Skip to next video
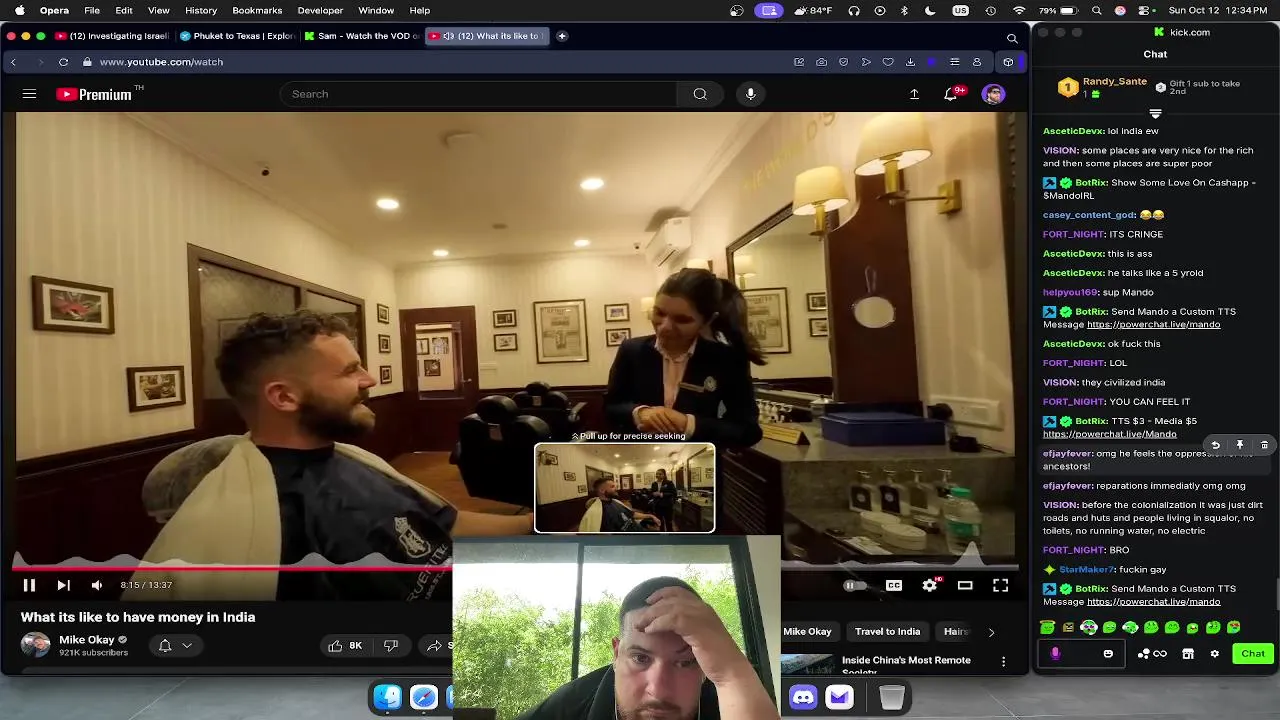This screenshot has height=720, width=1280. (x=63, y=585)
